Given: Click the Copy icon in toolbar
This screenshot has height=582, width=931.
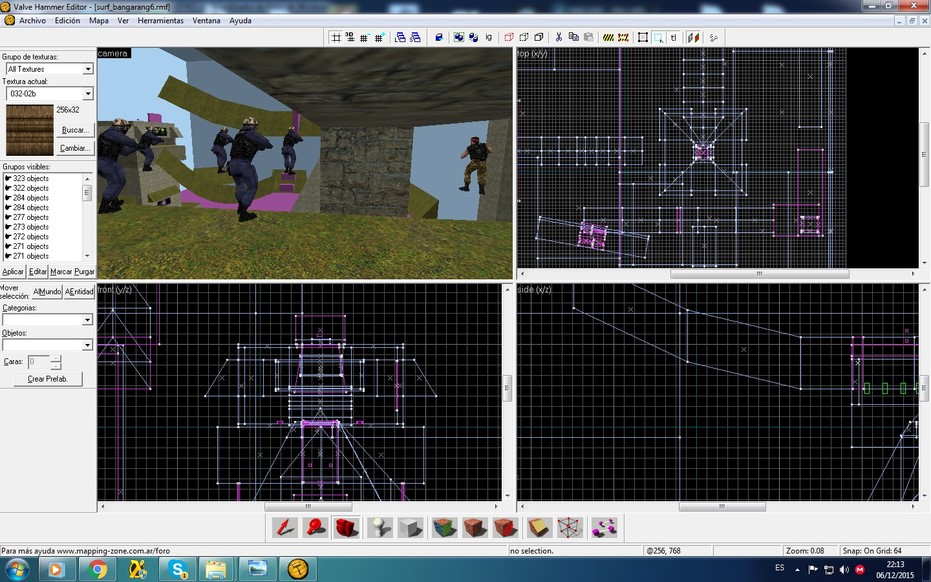Looking at the screenshot, I should point(574,37).
